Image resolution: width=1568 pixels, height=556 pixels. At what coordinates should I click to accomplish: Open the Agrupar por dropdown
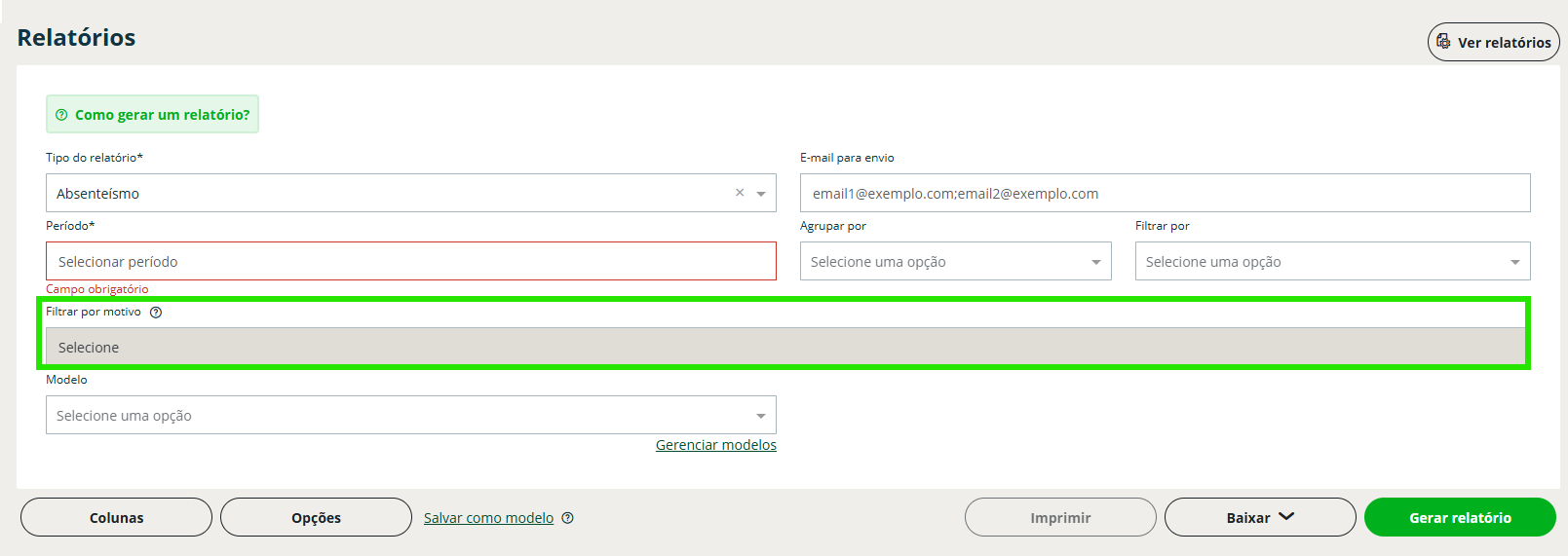coord(955,261)
